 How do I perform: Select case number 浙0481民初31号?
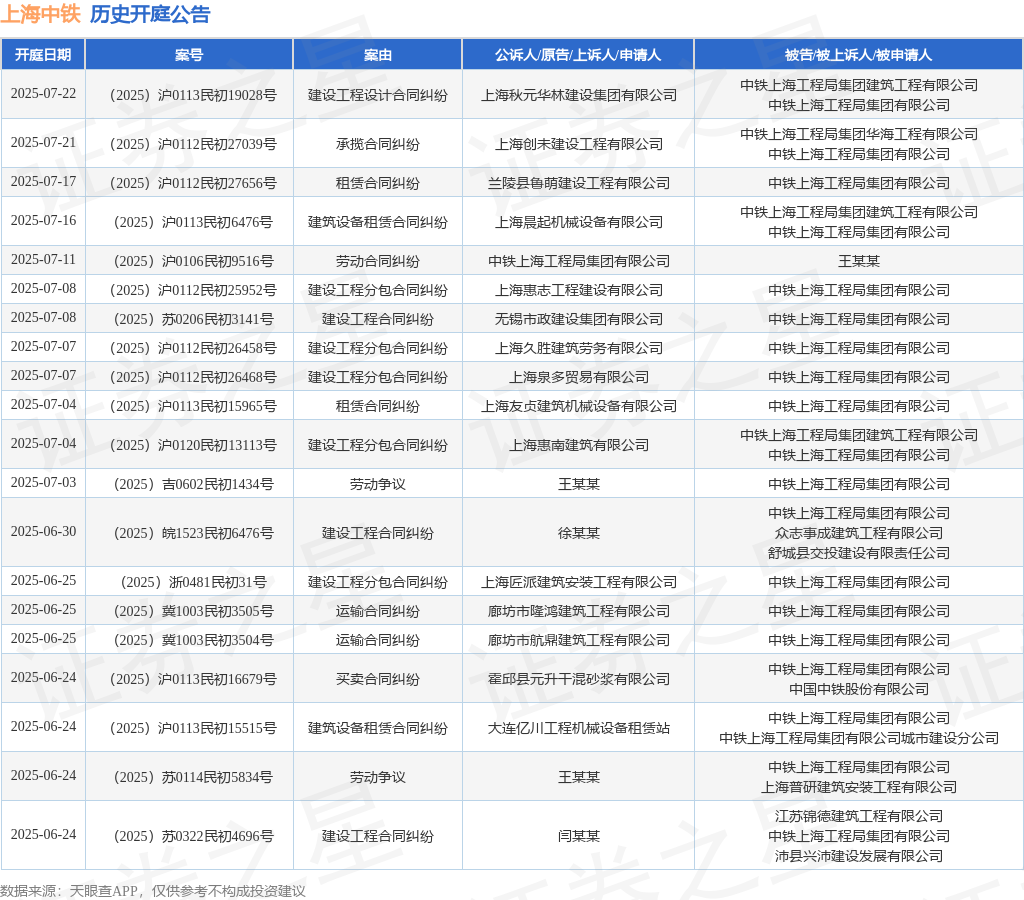tap(193, 583)
